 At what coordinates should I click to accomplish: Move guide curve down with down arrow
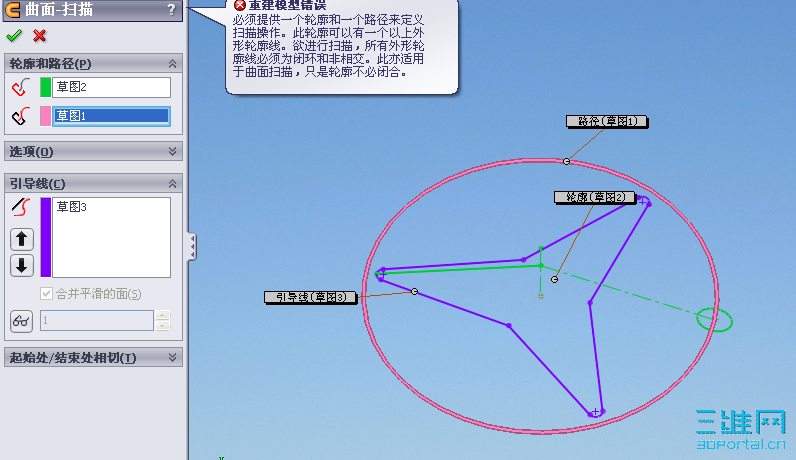point(22,266)
